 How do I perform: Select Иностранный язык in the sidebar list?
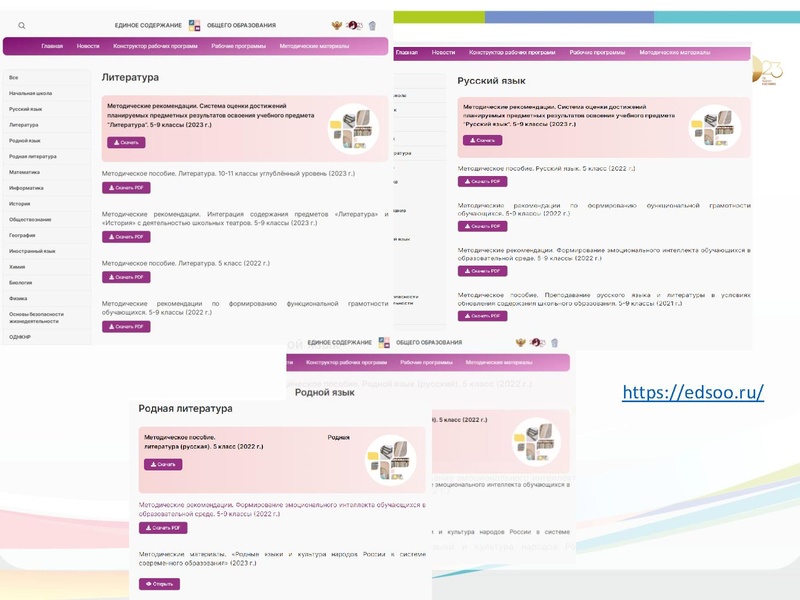point(32,251)
